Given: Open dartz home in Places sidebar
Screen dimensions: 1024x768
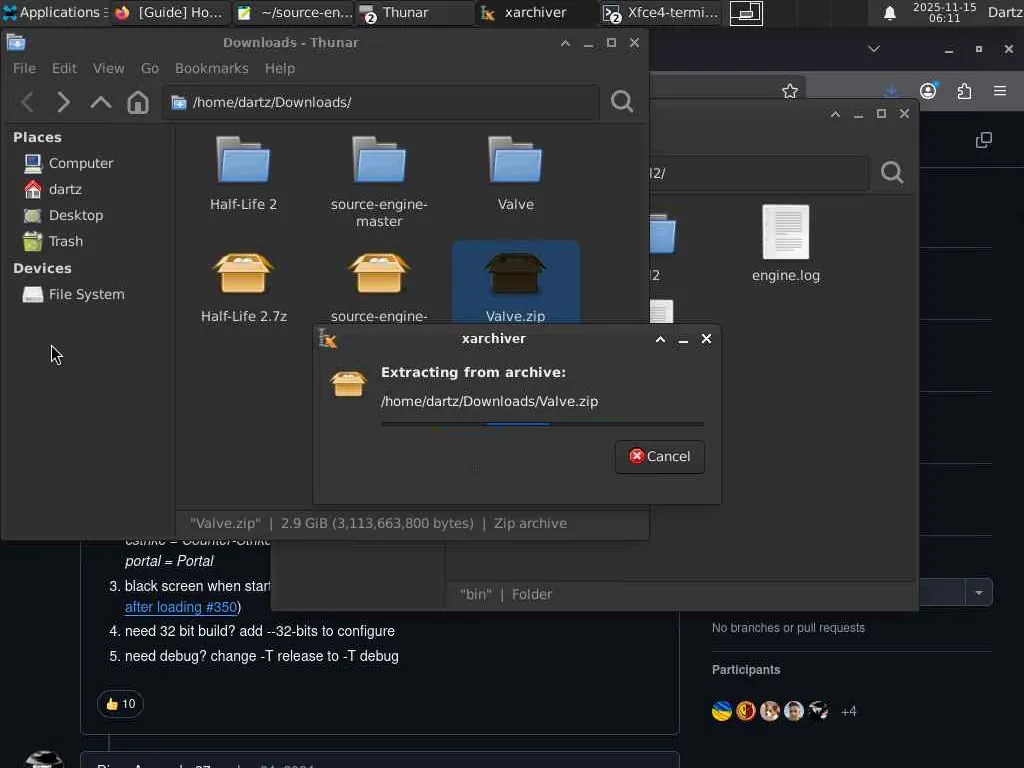Looking at the screenshot, I should click(x=52, y=189).
